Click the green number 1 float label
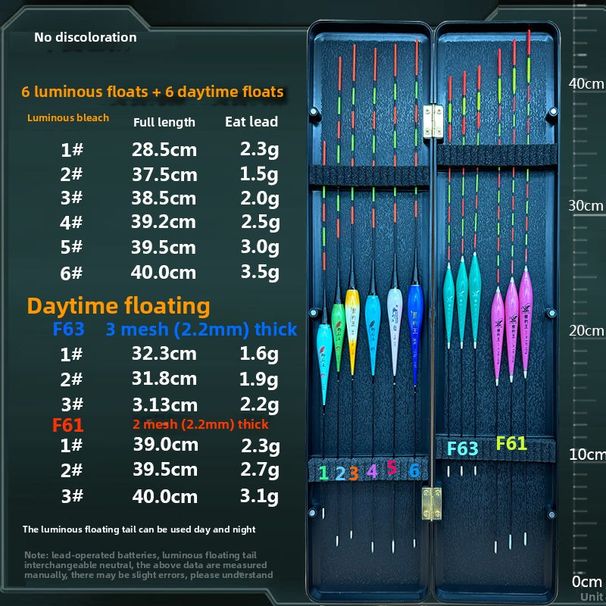 click(323, 472)
